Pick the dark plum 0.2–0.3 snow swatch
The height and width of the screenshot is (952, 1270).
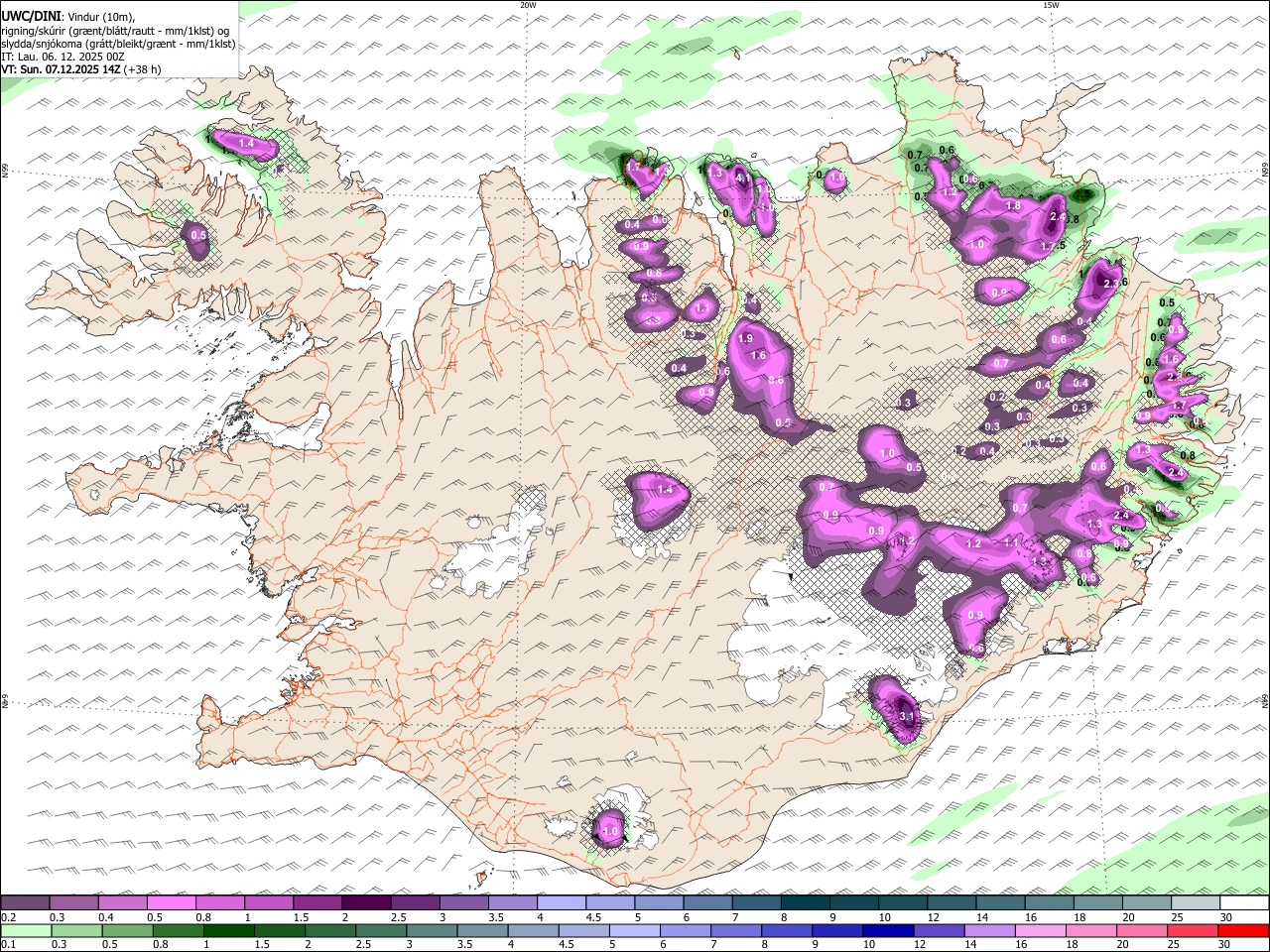click(25, 903)
